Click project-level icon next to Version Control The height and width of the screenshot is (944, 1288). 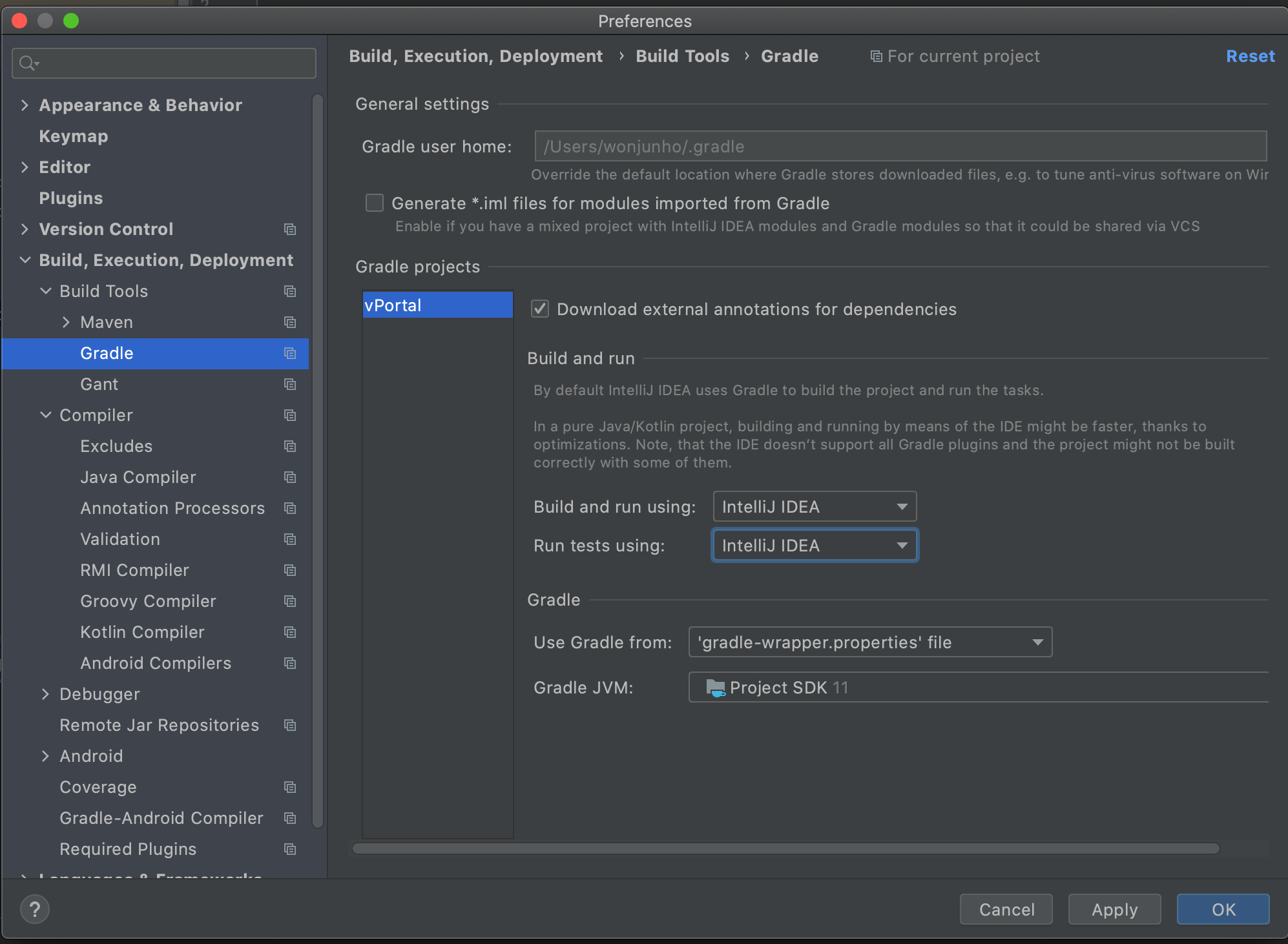[x=290, y=229]
